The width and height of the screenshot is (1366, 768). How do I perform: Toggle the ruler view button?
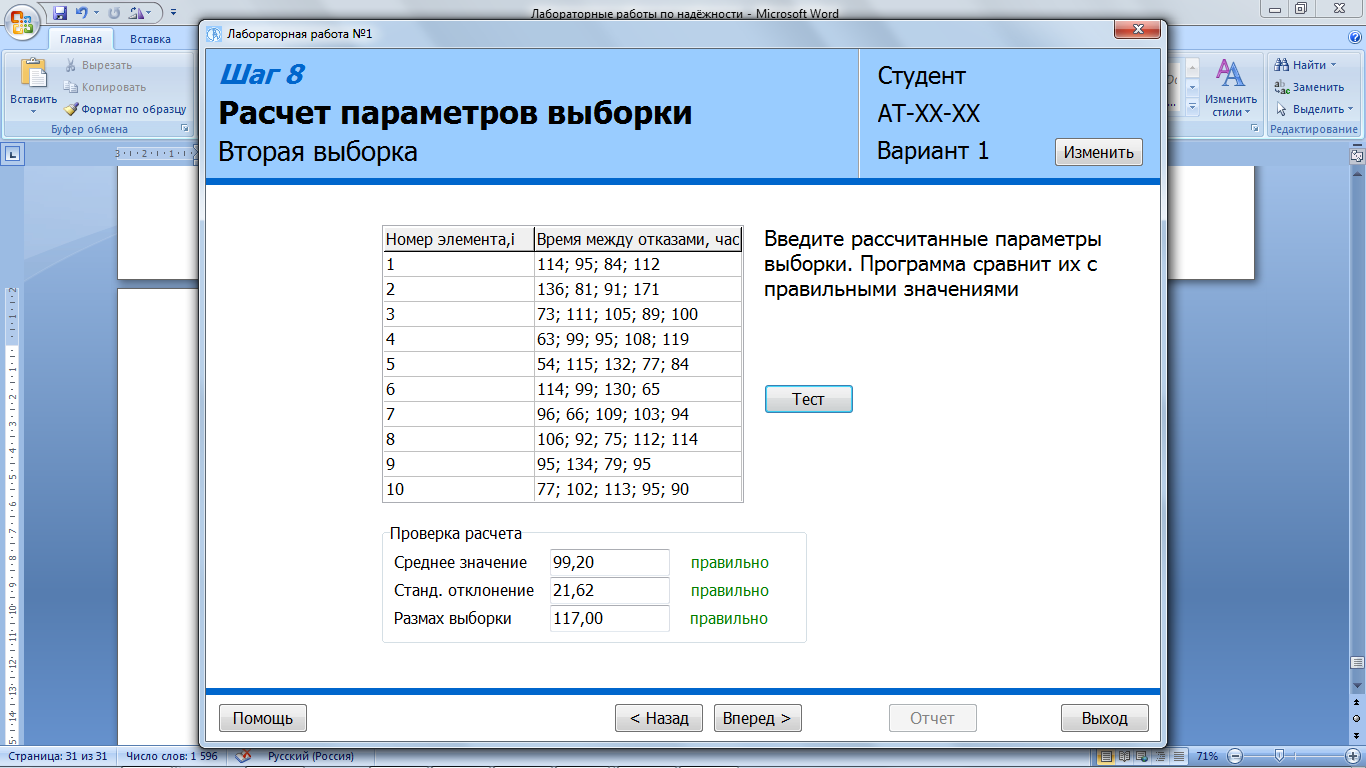pyautogui.click(x=1356, y=156)
